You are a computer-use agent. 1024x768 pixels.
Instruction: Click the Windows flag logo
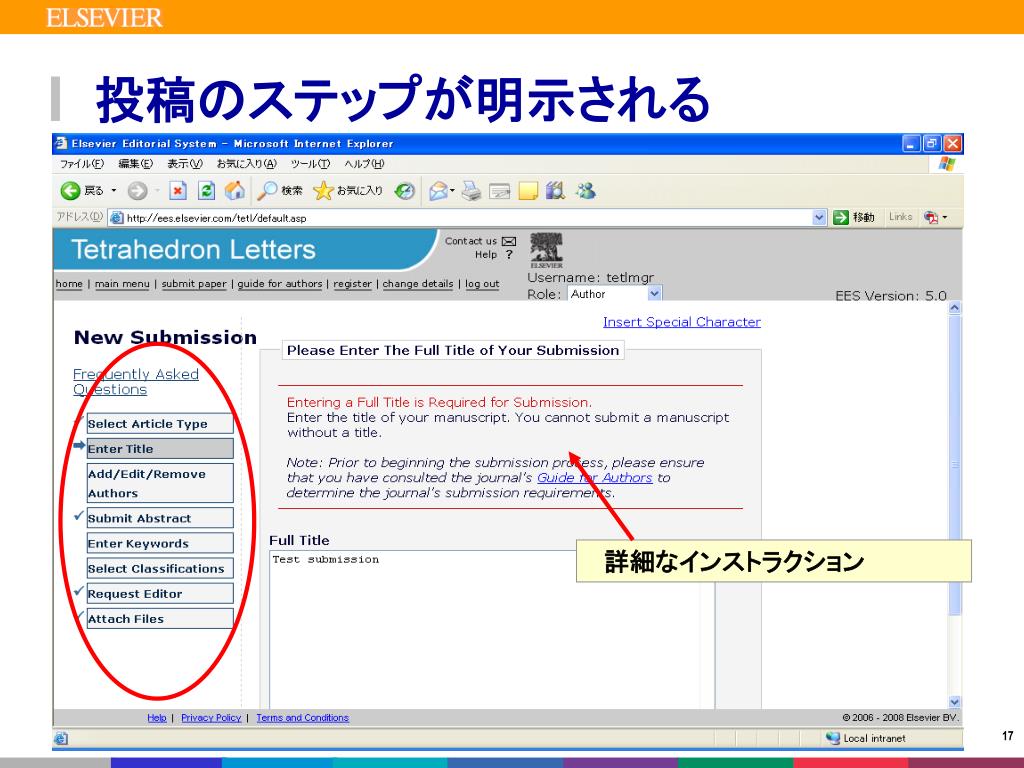pyautogui.click(x=946, y=164)
